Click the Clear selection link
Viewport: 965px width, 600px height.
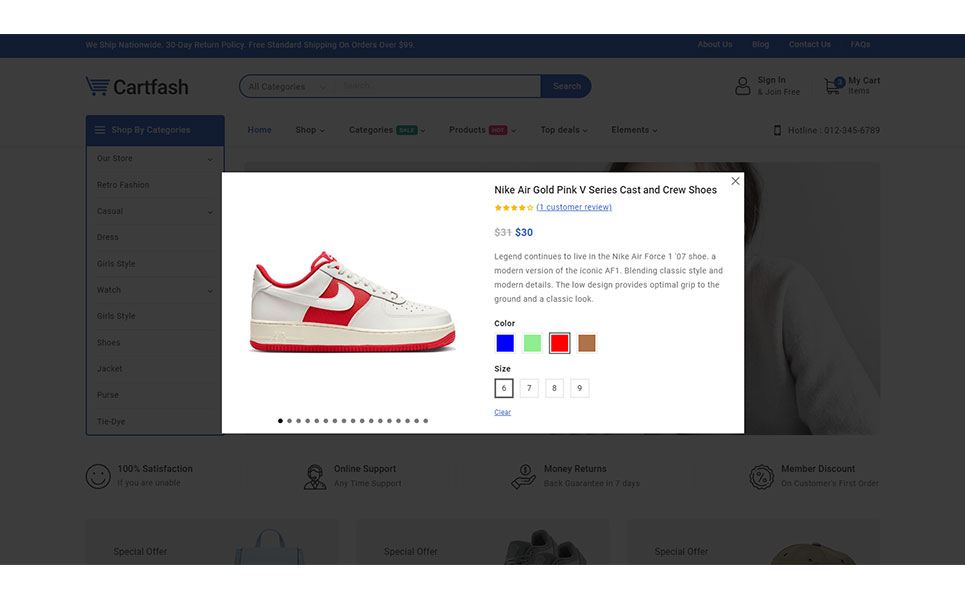pyautogui.click(x=502, y=412)
